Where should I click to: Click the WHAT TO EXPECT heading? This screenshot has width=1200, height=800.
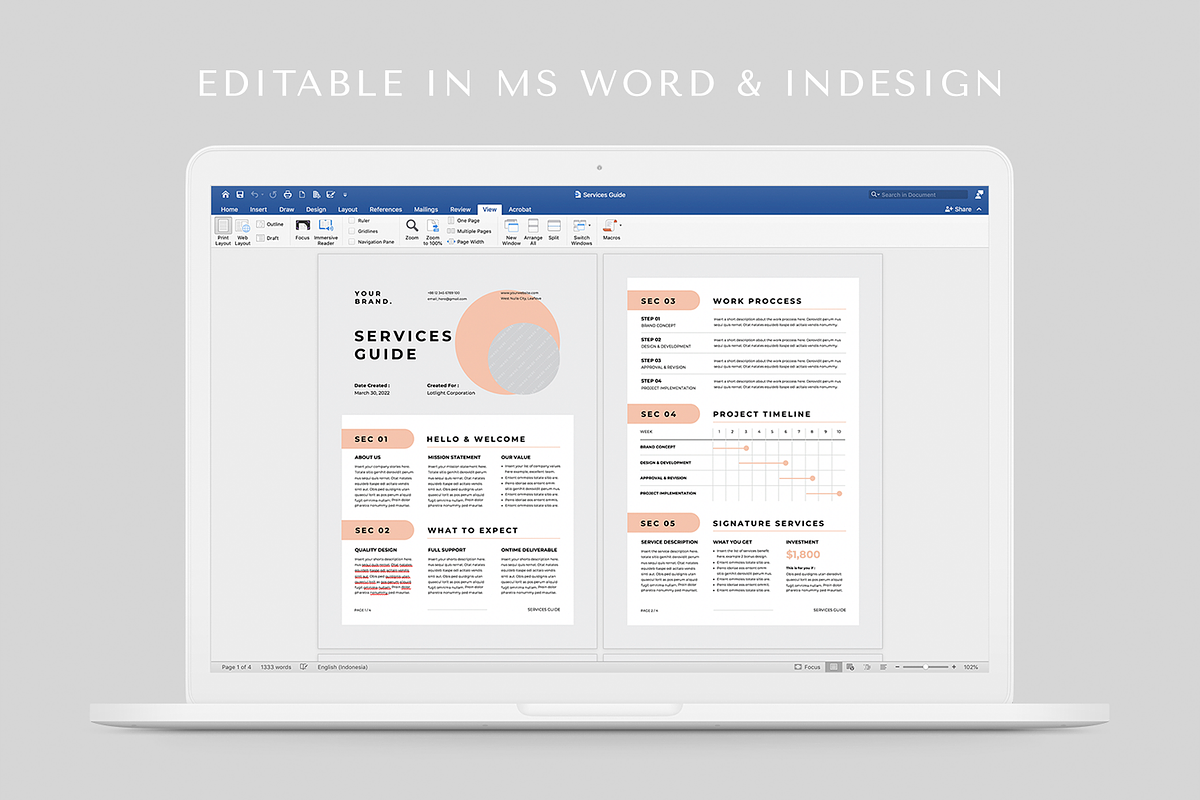point(472,530)
